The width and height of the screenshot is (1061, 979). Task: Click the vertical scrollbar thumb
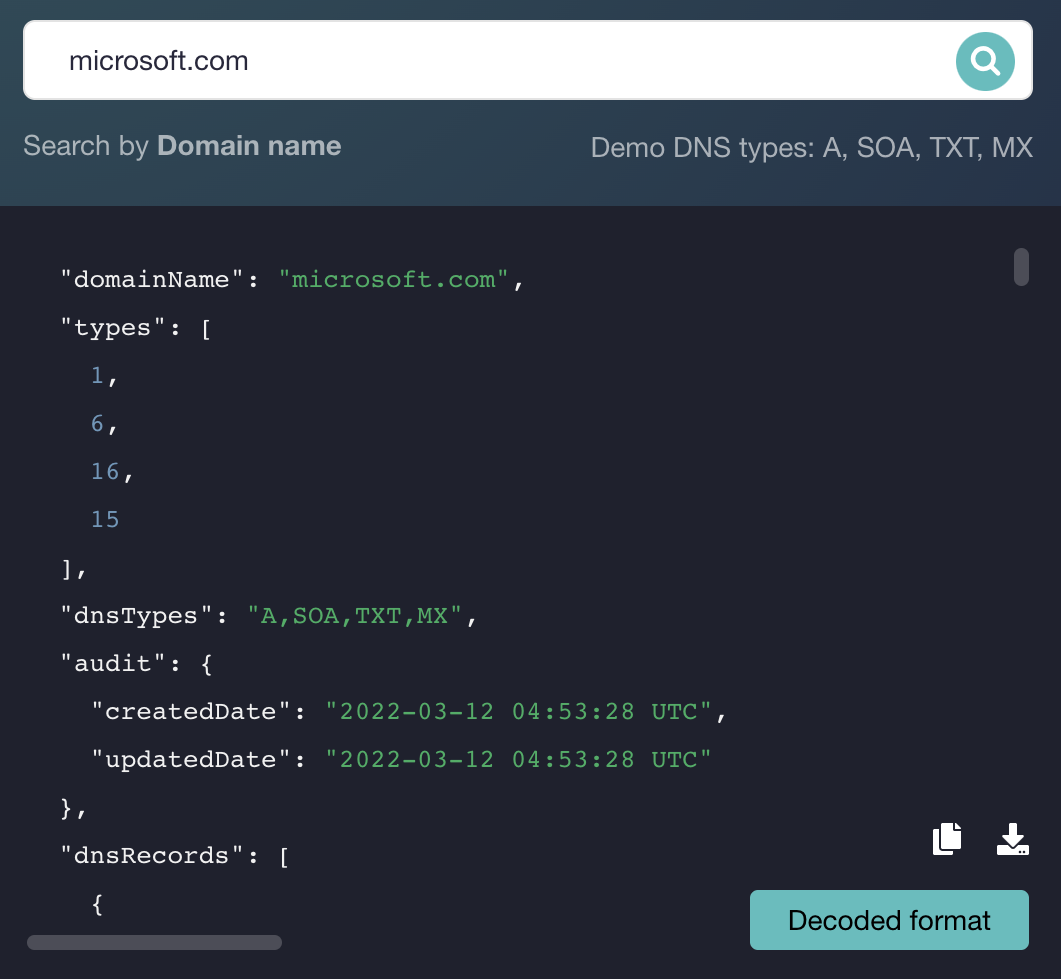coord(1021,267)
